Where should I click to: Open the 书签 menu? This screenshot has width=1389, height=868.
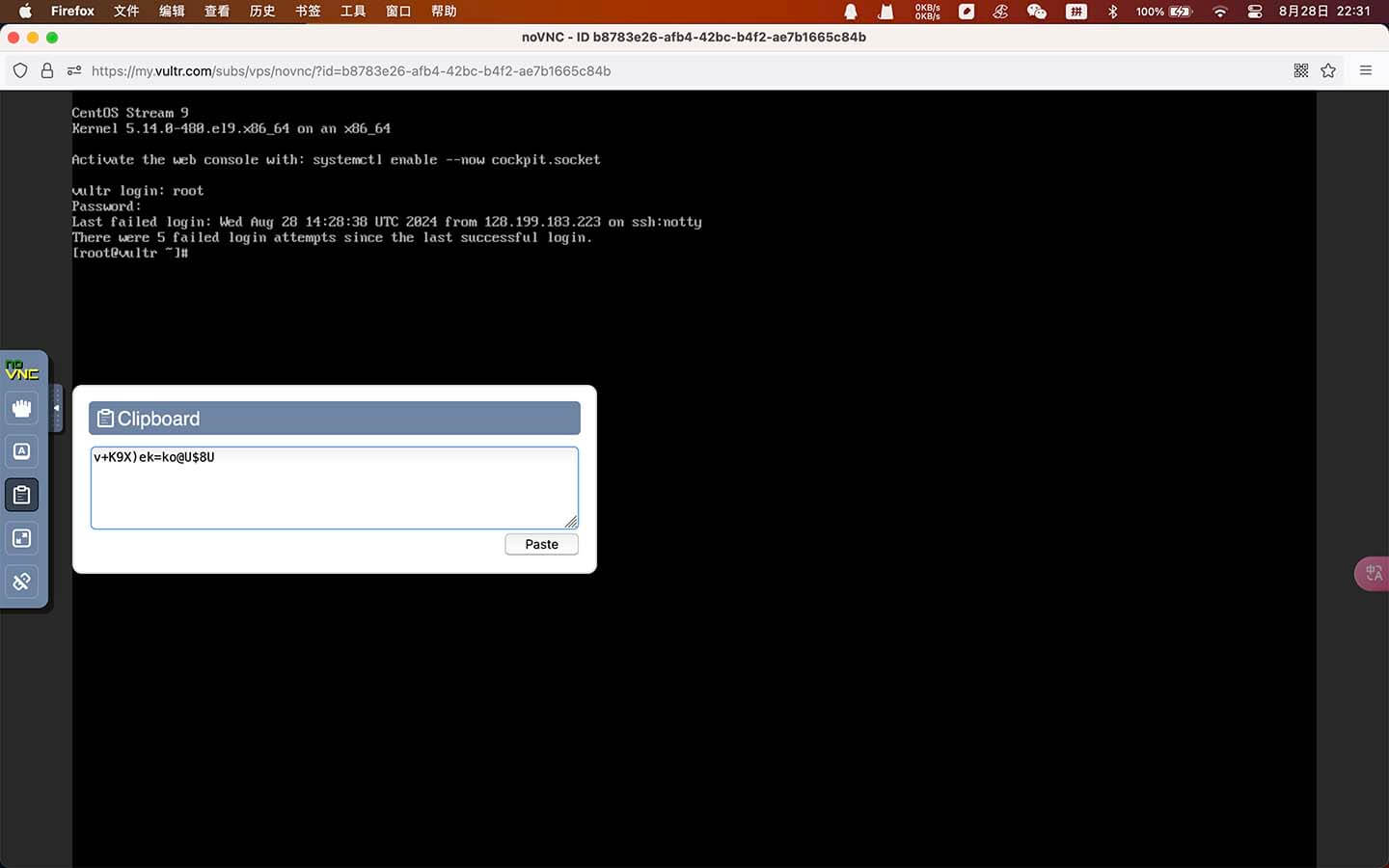(308, 12)
